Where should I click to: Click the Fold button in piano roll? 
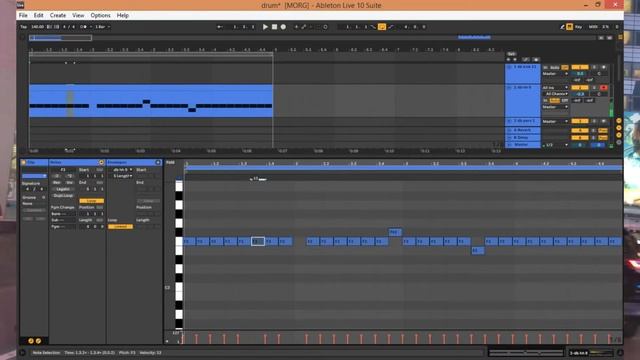tap(171, 162)
